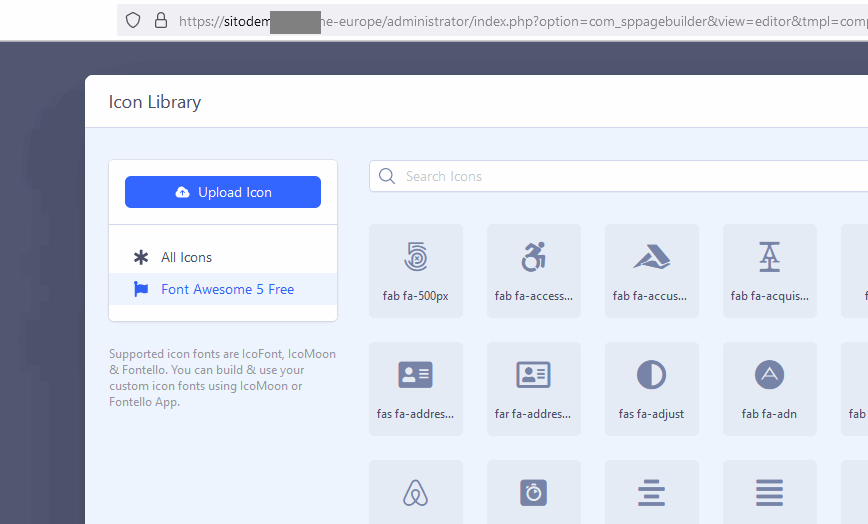Pick the align-center lines icon

(652, 492)
